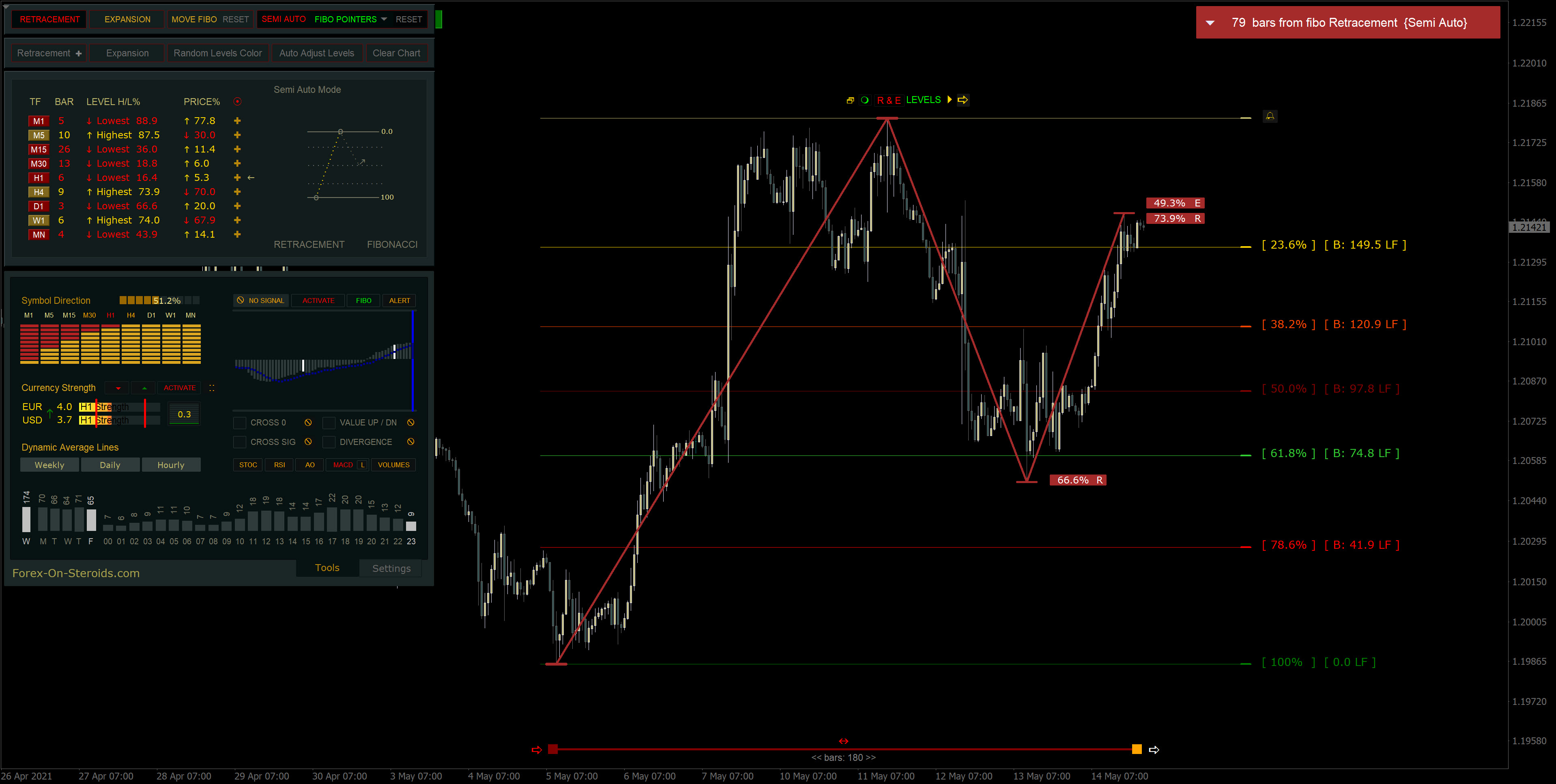Switch to the Settings tab
The height and width of the screenshot is (784, 1556).
[x=391, y=568]
